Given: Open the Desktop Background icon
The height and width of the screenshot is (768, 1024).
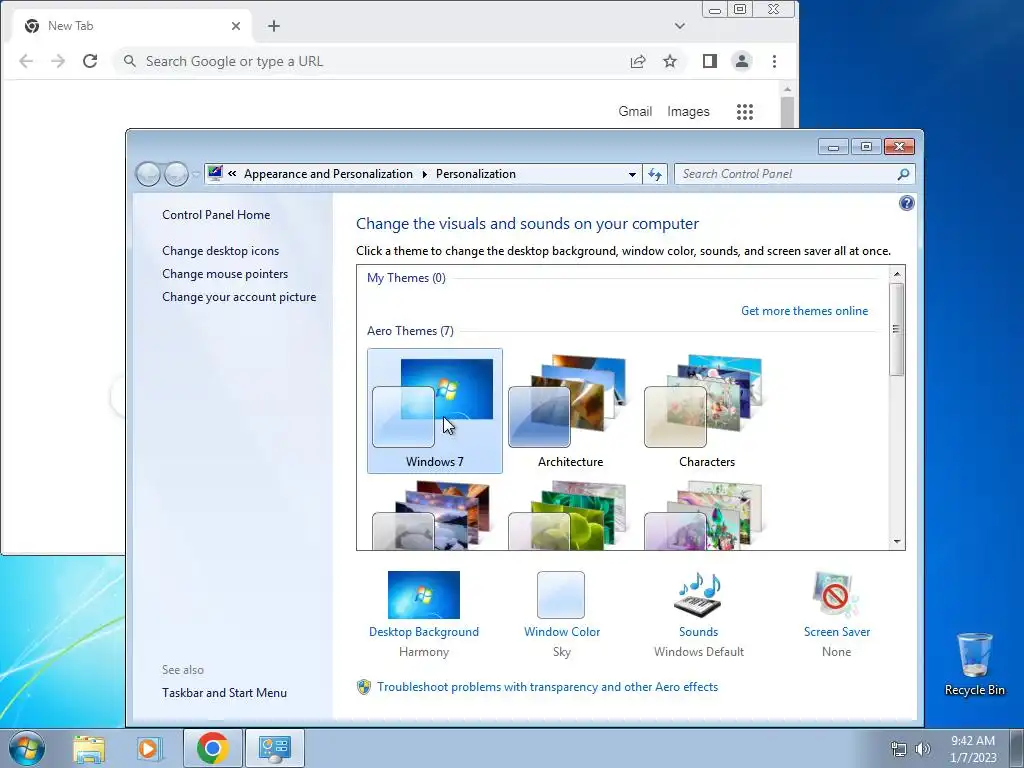Looking at the screenshot, I should [x=423, y=594].
